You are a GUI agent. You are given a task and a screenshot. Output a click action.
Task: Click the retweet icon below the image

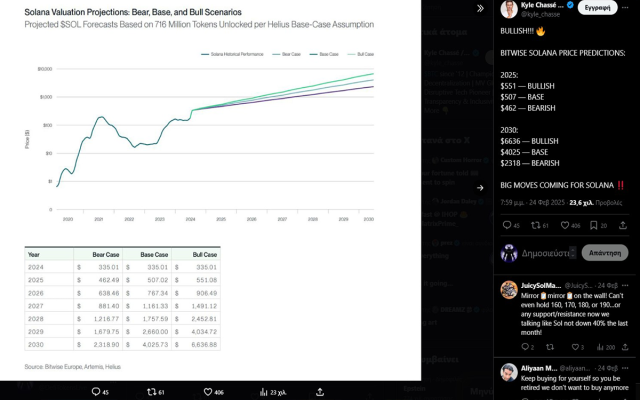tap(152, 392)
